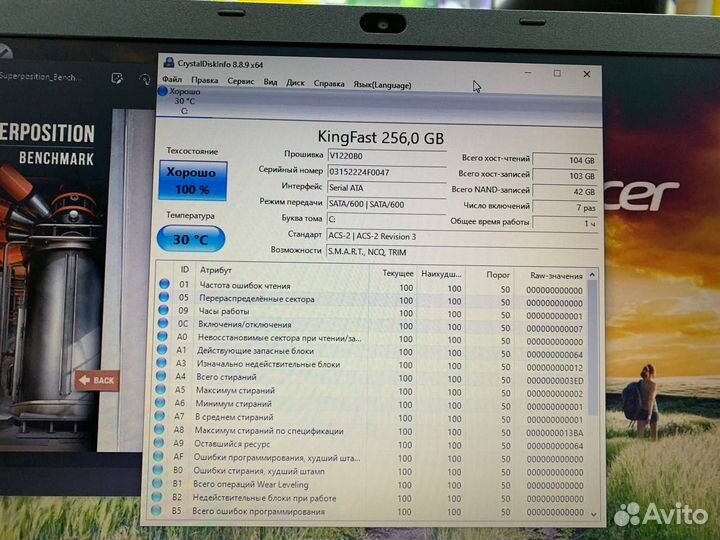This screenshot has width=720, height=540.
Task: Click status dot for attribute A1
Action: (x=162, y=349)
